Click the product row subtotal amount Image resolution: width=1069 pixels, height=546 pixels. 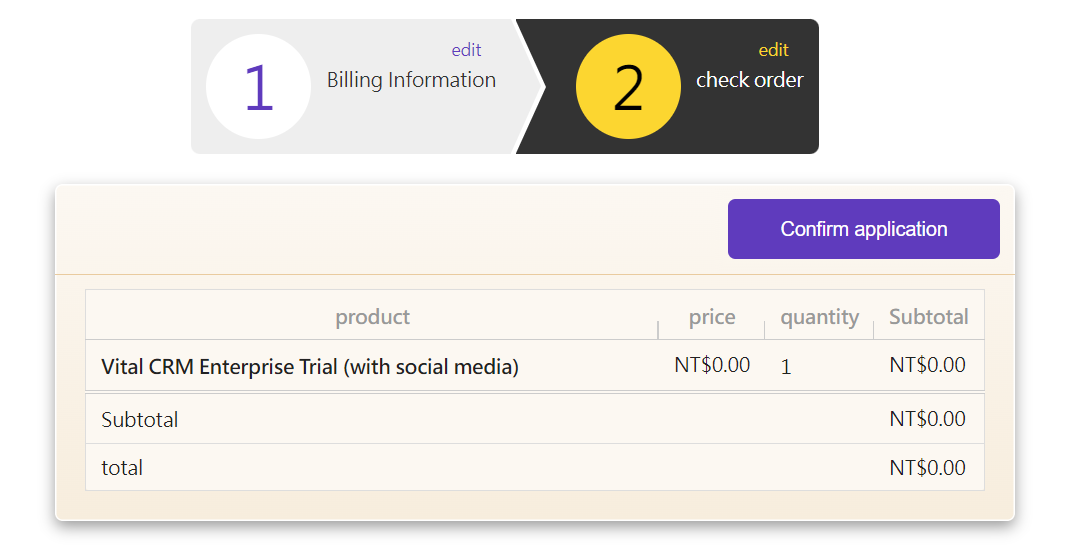(x=927, y=365)
